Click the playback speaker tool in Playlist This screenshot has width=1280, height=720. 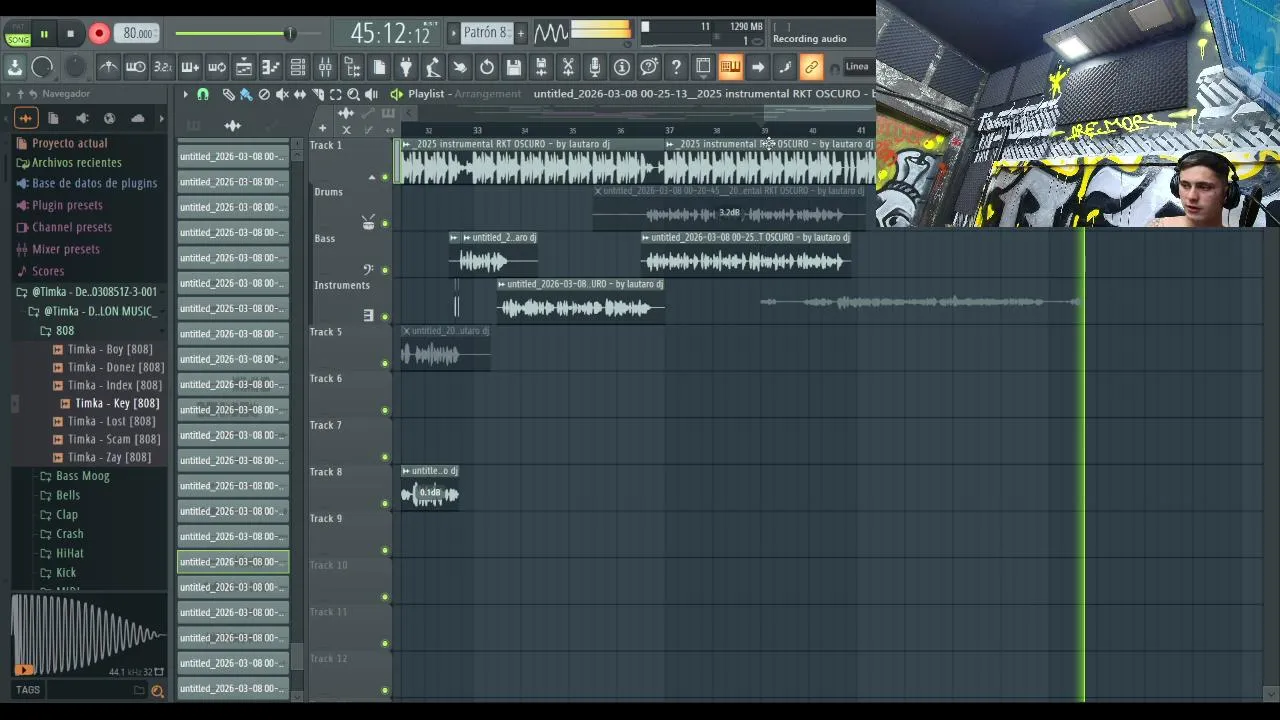372,94
